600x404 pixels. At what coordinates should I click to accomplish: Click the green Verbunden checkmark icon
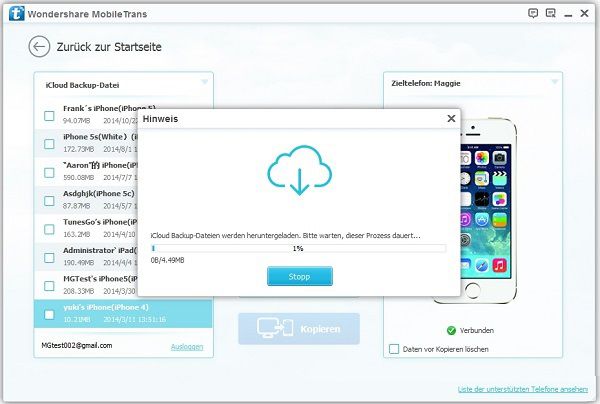(451, 330)
